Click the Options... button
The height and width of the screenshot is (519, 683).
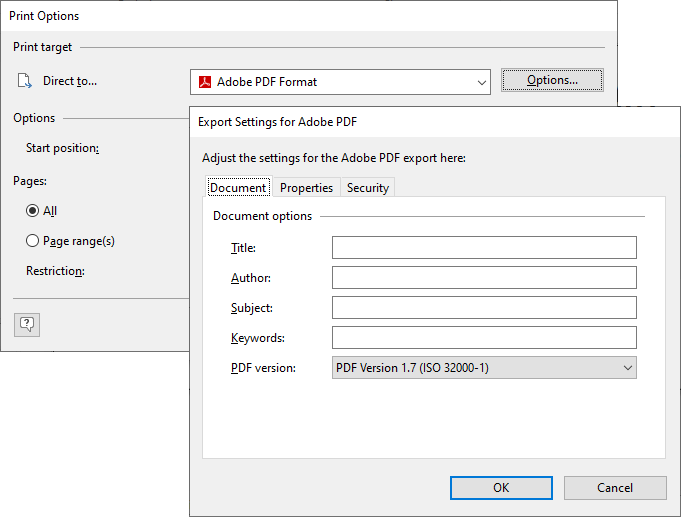[552, 80]
